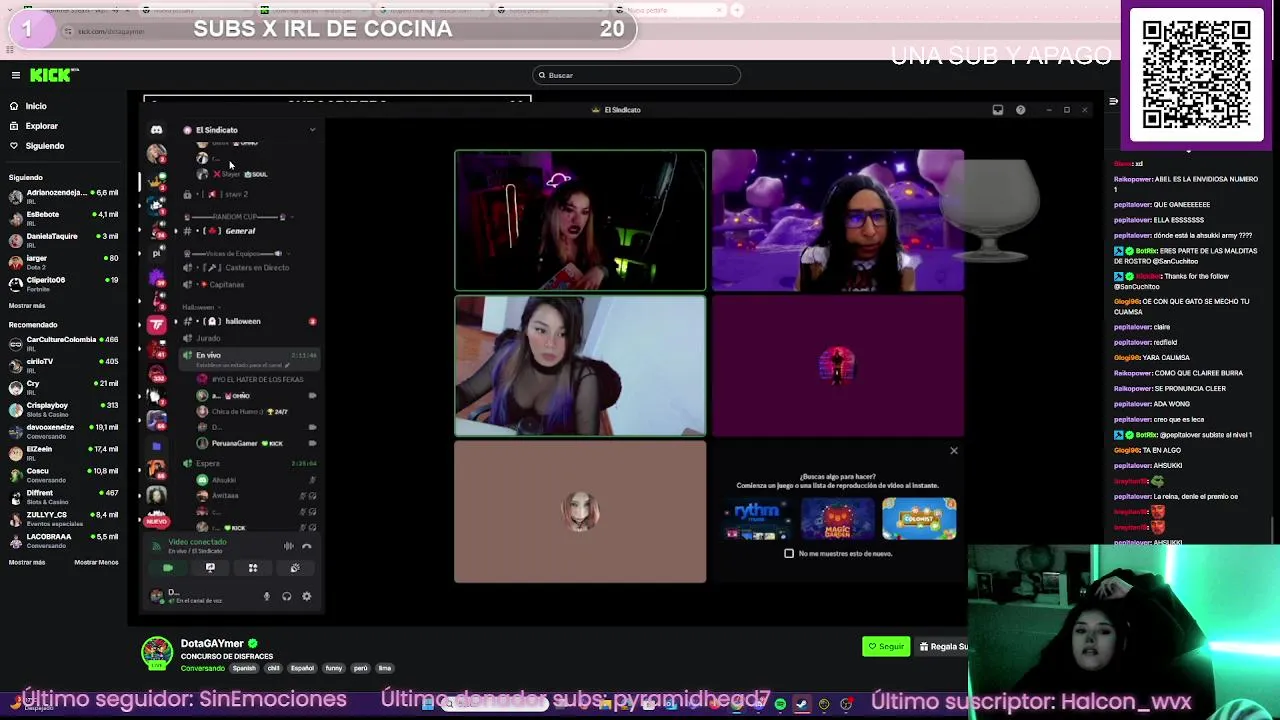Mute microphone in Discord user panel
Screen dimensions: 1280x720
266,597
